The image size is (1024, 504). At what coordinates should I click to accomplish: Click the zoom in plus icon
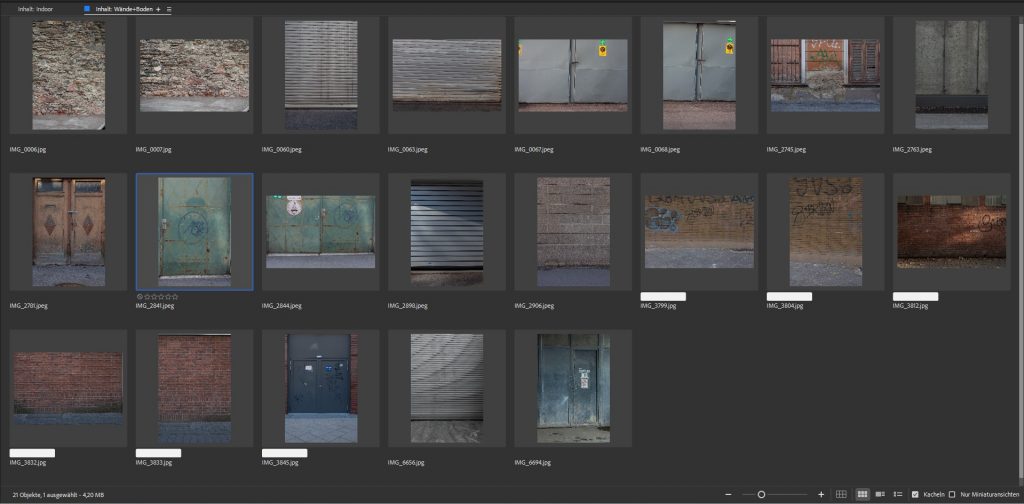pos(821,494)
